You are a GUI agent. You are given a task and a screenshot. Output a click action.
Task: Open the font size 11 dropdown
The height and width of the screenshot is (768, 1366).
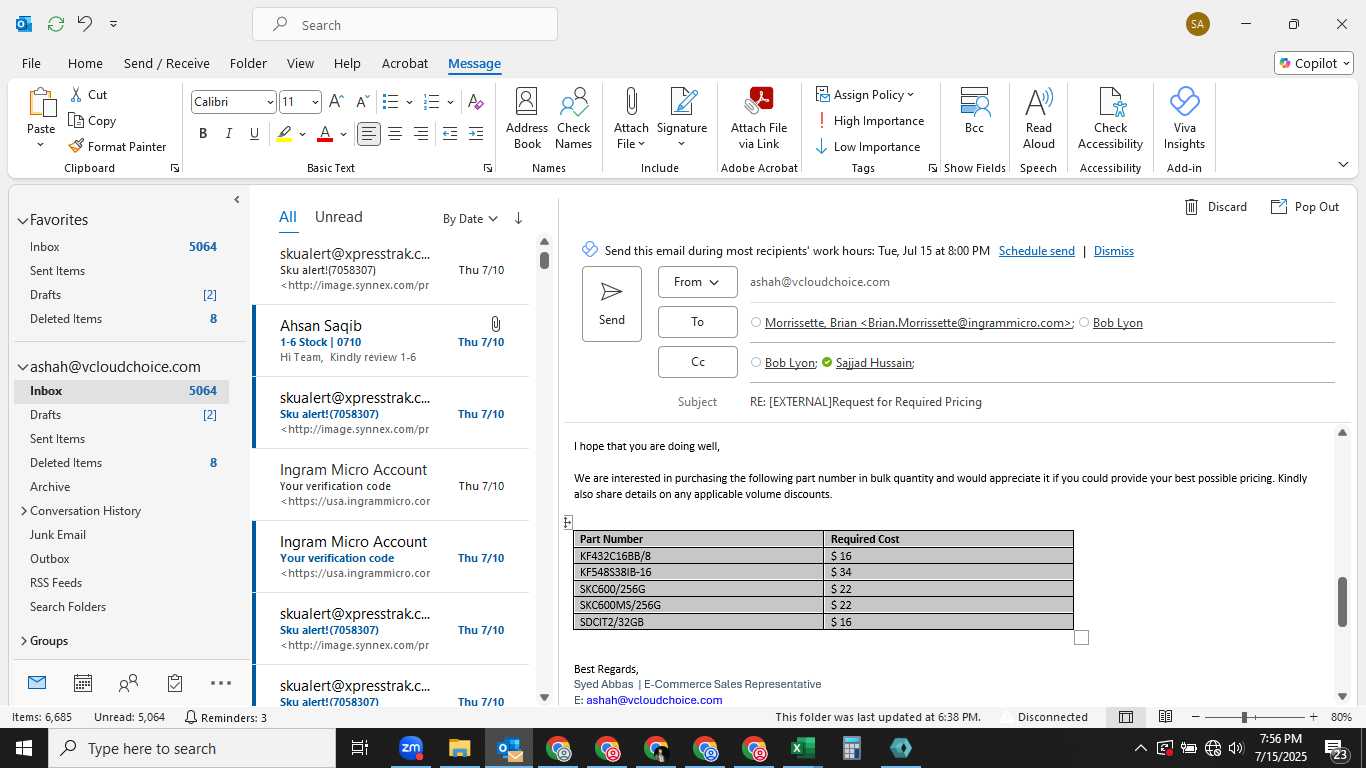315,102
